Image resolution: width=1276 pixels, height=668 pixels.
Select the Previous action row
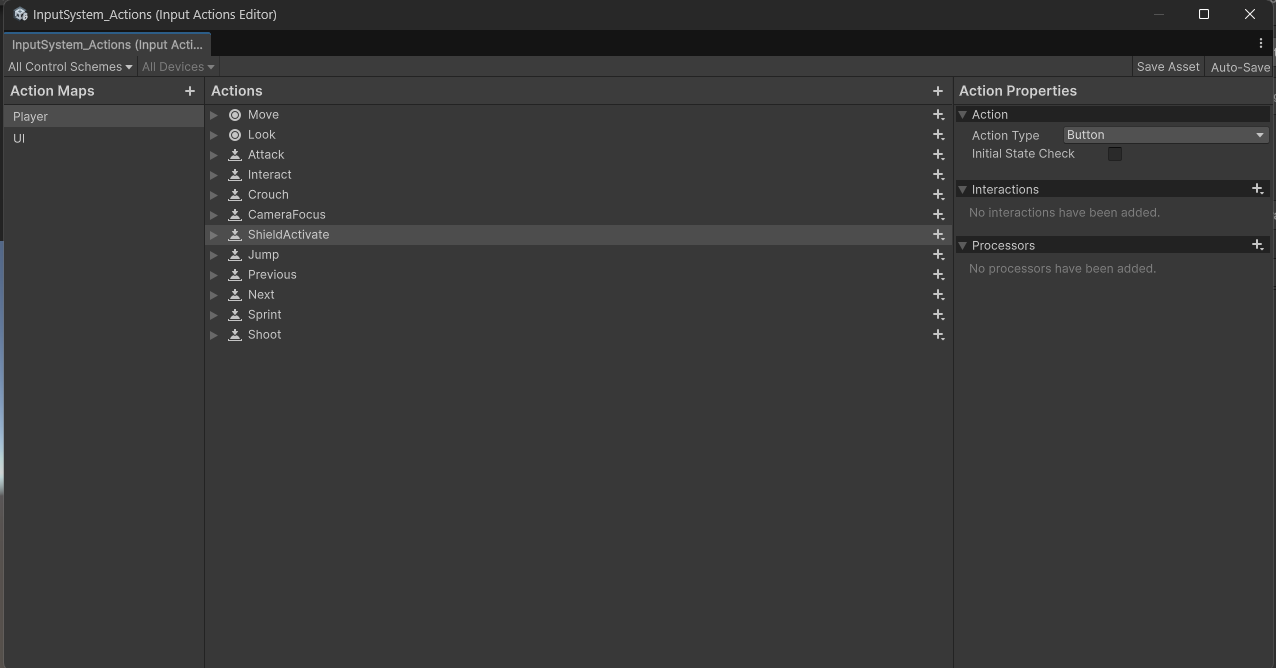tap(578, 275)
